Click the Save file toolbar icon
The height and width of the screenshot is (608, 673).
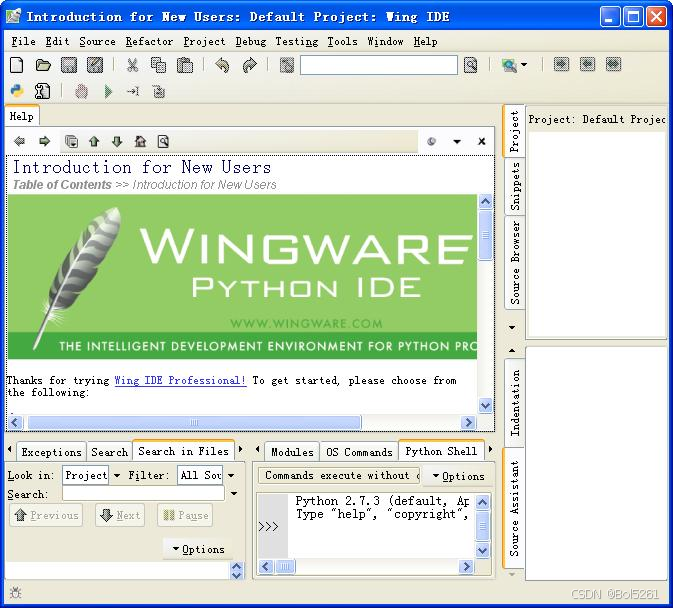coord(69,65)
